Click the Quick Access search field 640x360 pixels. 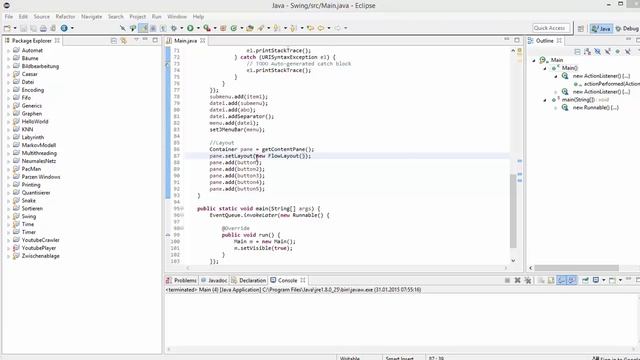[x=551, y=28]
